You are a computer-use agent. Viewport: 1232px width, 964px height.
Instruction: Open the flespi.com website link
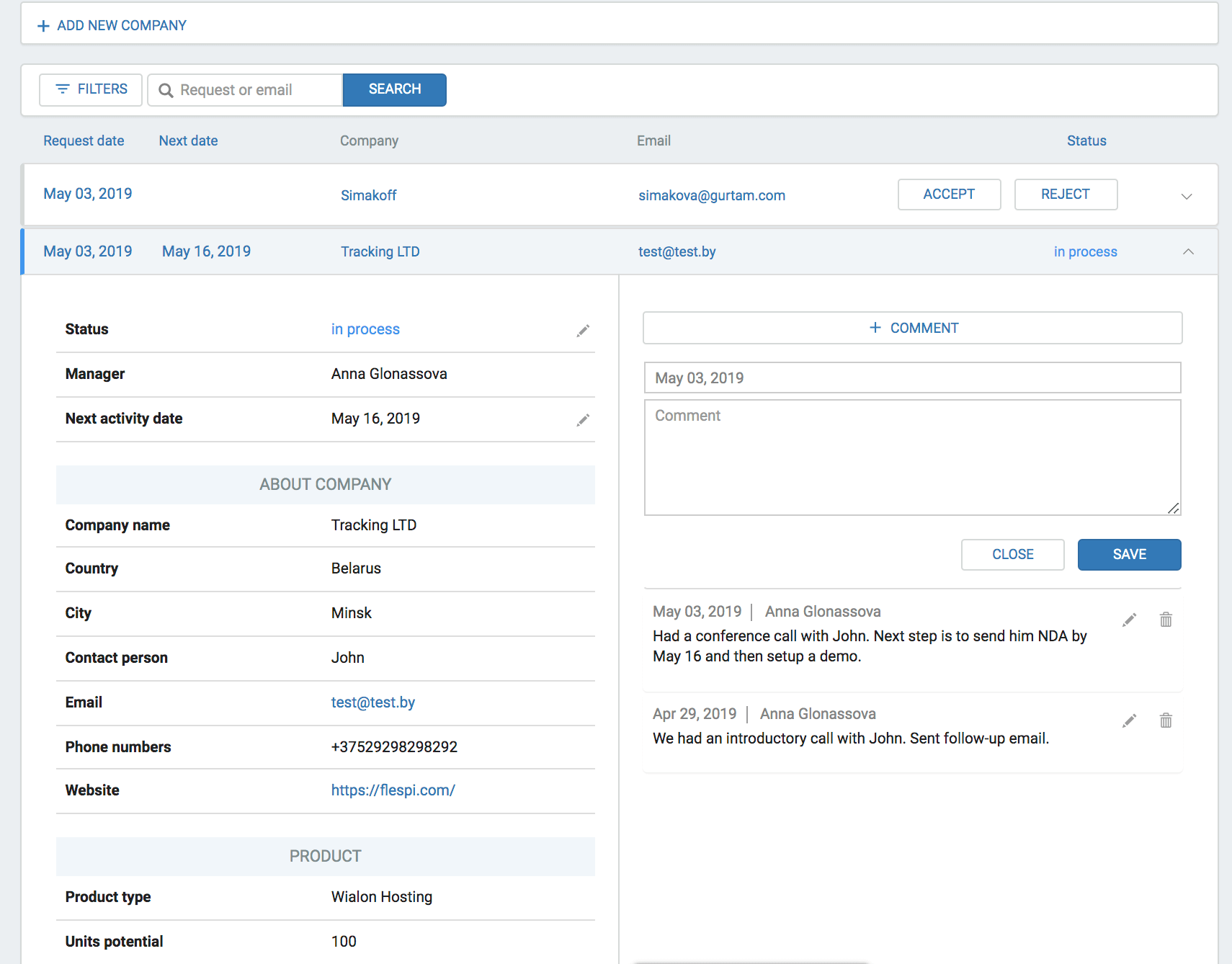(x=393, y=790)
